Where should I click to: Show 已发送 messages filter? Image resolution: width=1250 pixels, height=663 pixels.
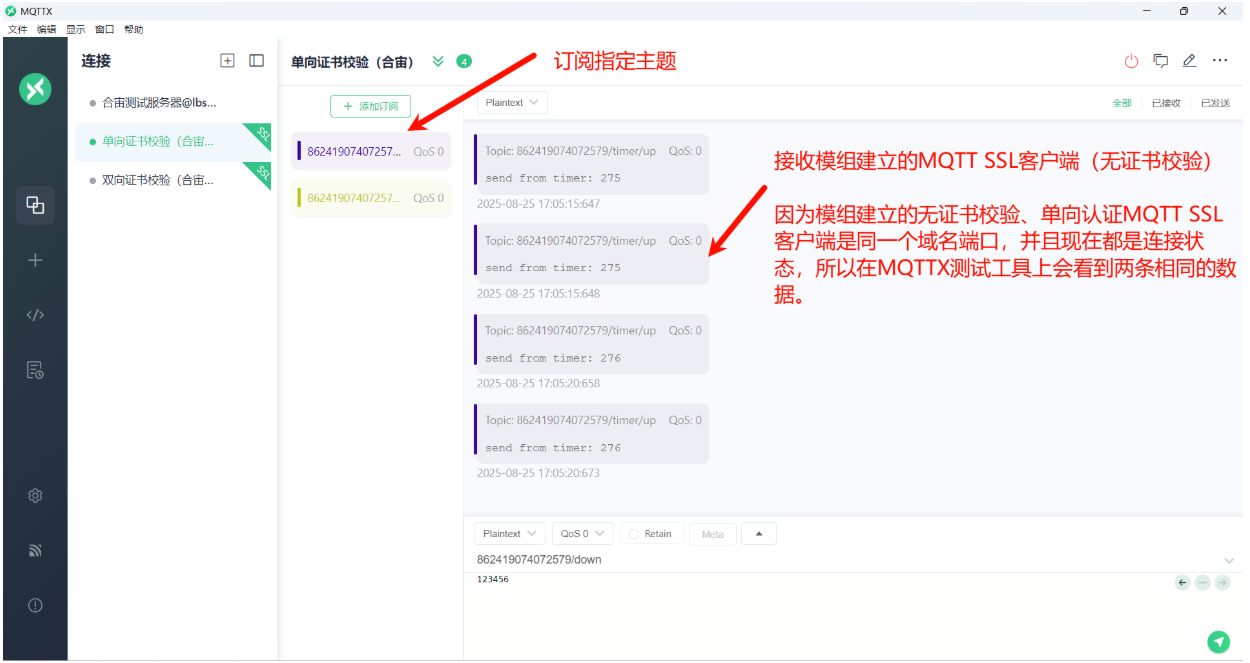tap(1215, 103)
